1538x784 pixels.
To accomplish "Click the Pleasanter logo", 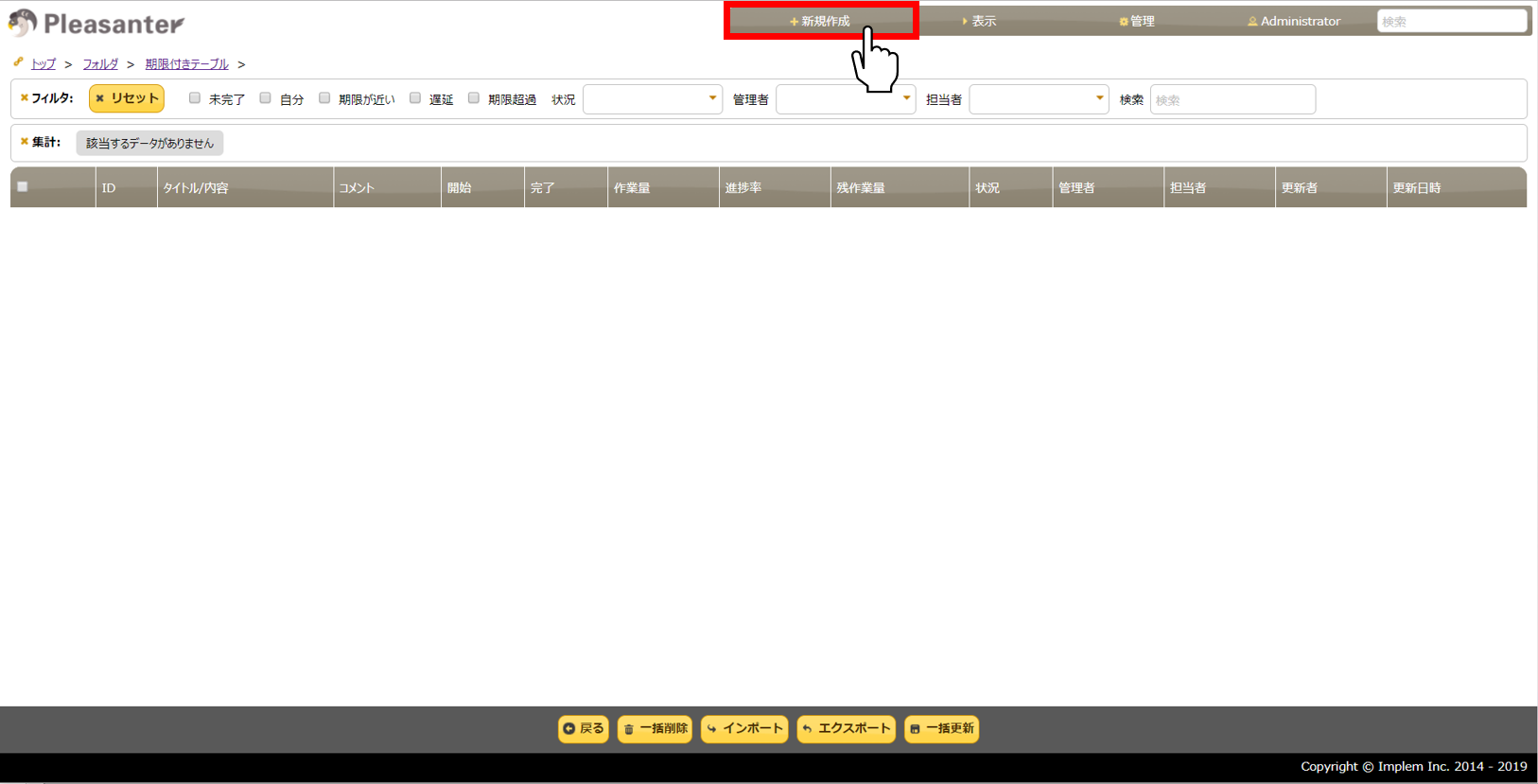I will coord(96,23).
